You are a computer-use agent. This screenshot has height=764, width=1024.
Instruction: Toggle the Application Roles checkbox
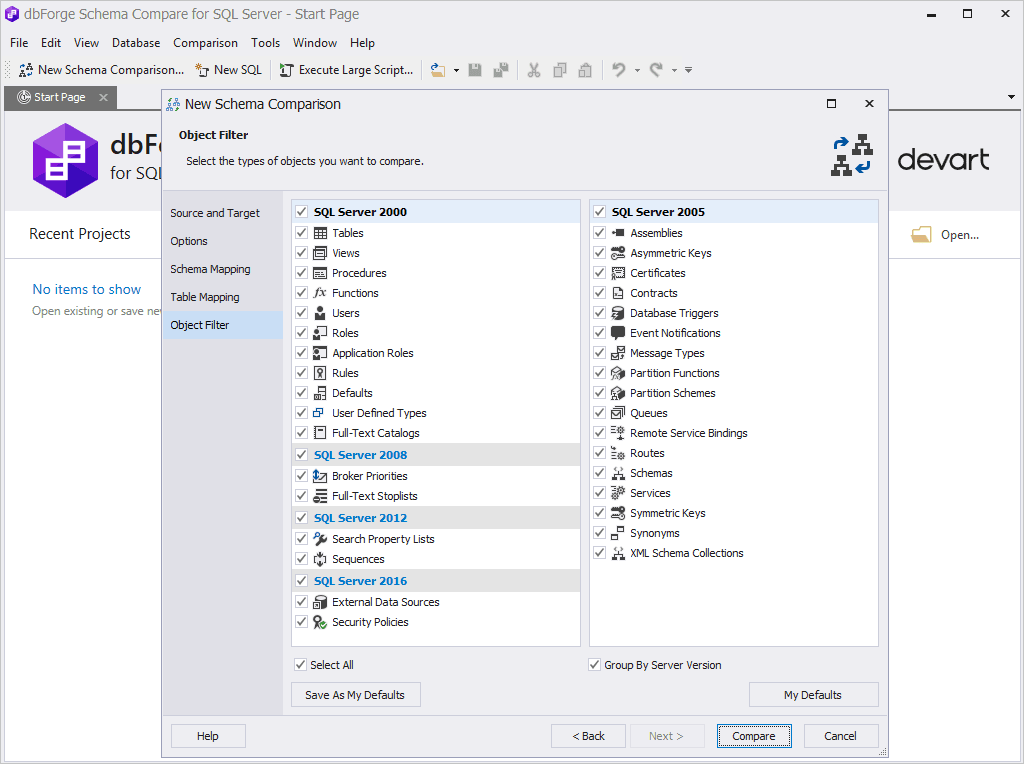point(301,353)
